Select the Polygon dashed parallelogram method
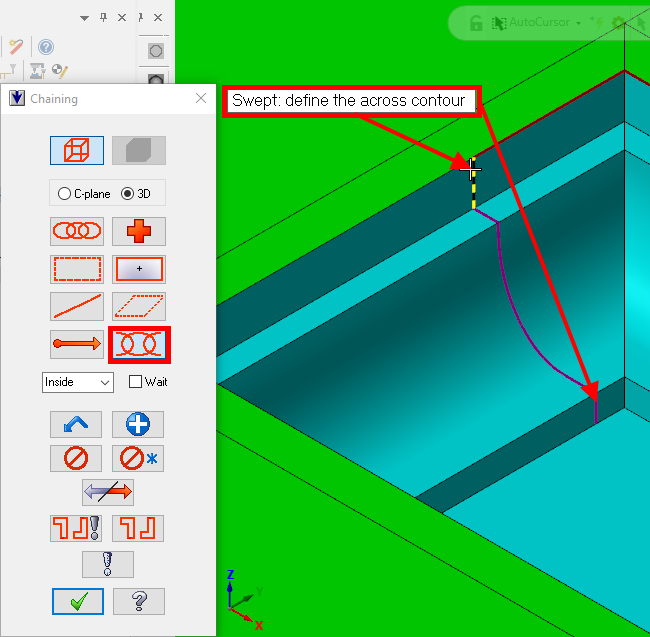This screenshot has width=650, height=637. point(139,306)
